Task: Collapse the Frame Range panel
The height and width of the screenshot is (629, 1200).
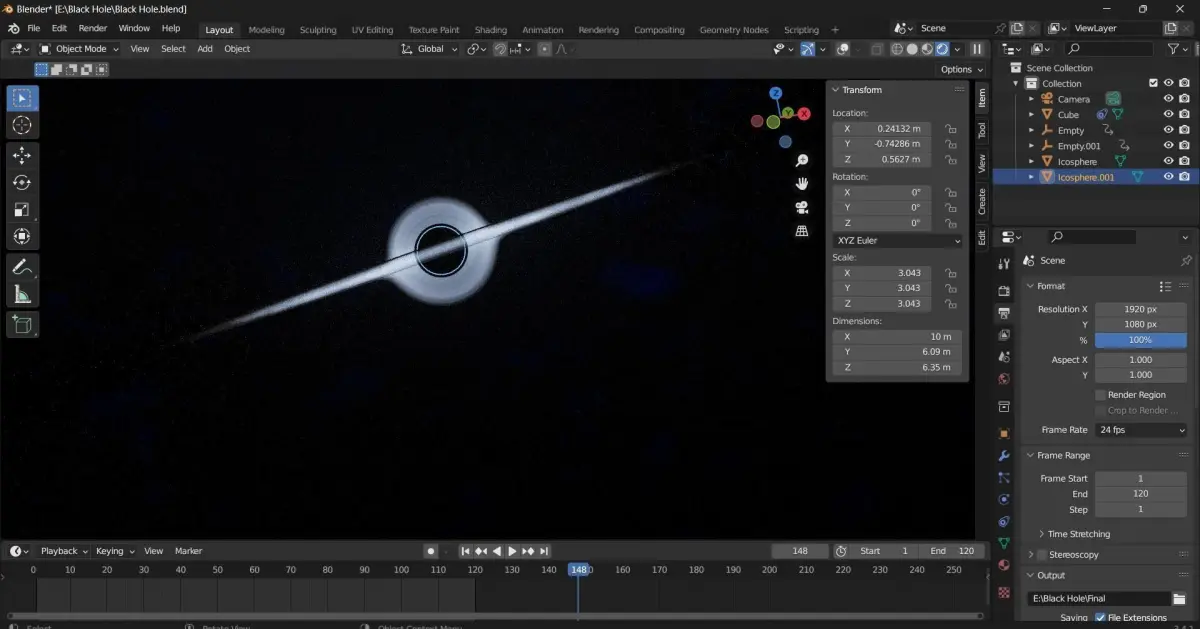Action: tap(1063, 455)
